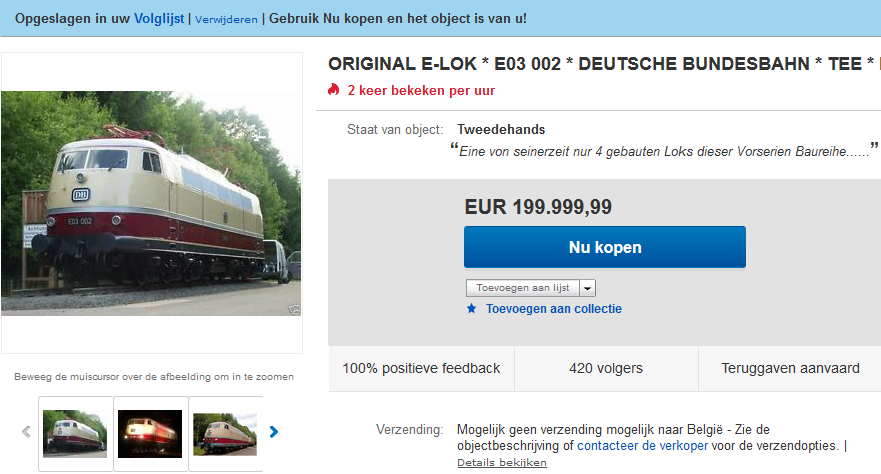The image size is (881, 474).
Task: Click the Toevoegen aan lijst button
Action: point(523,288)
